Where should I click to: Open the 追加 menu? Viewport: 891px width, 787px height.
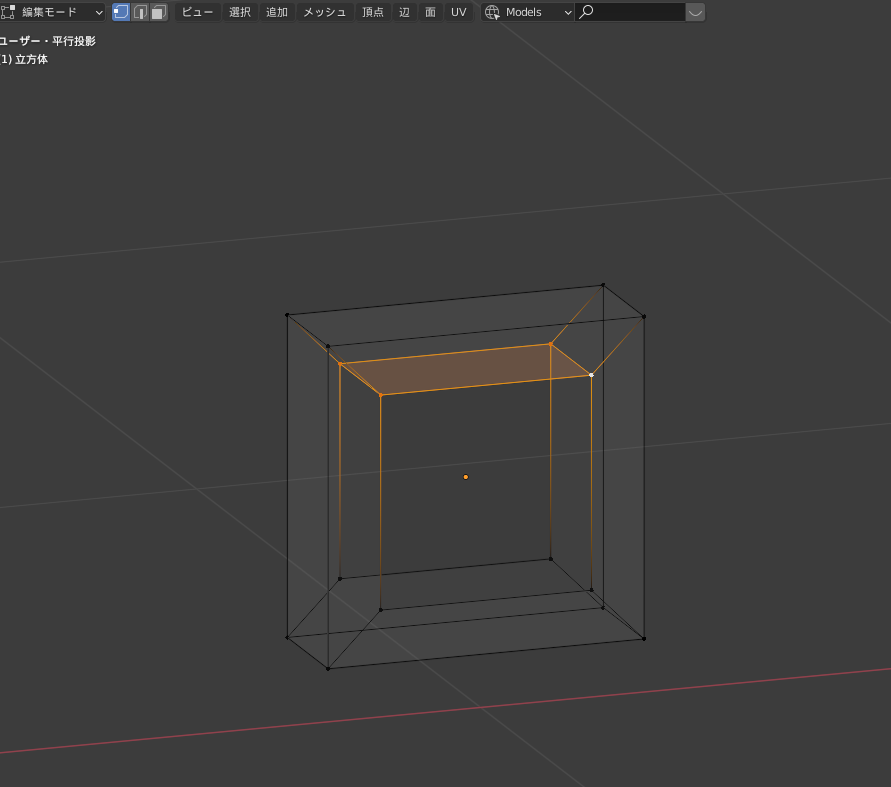click(277, 12)
